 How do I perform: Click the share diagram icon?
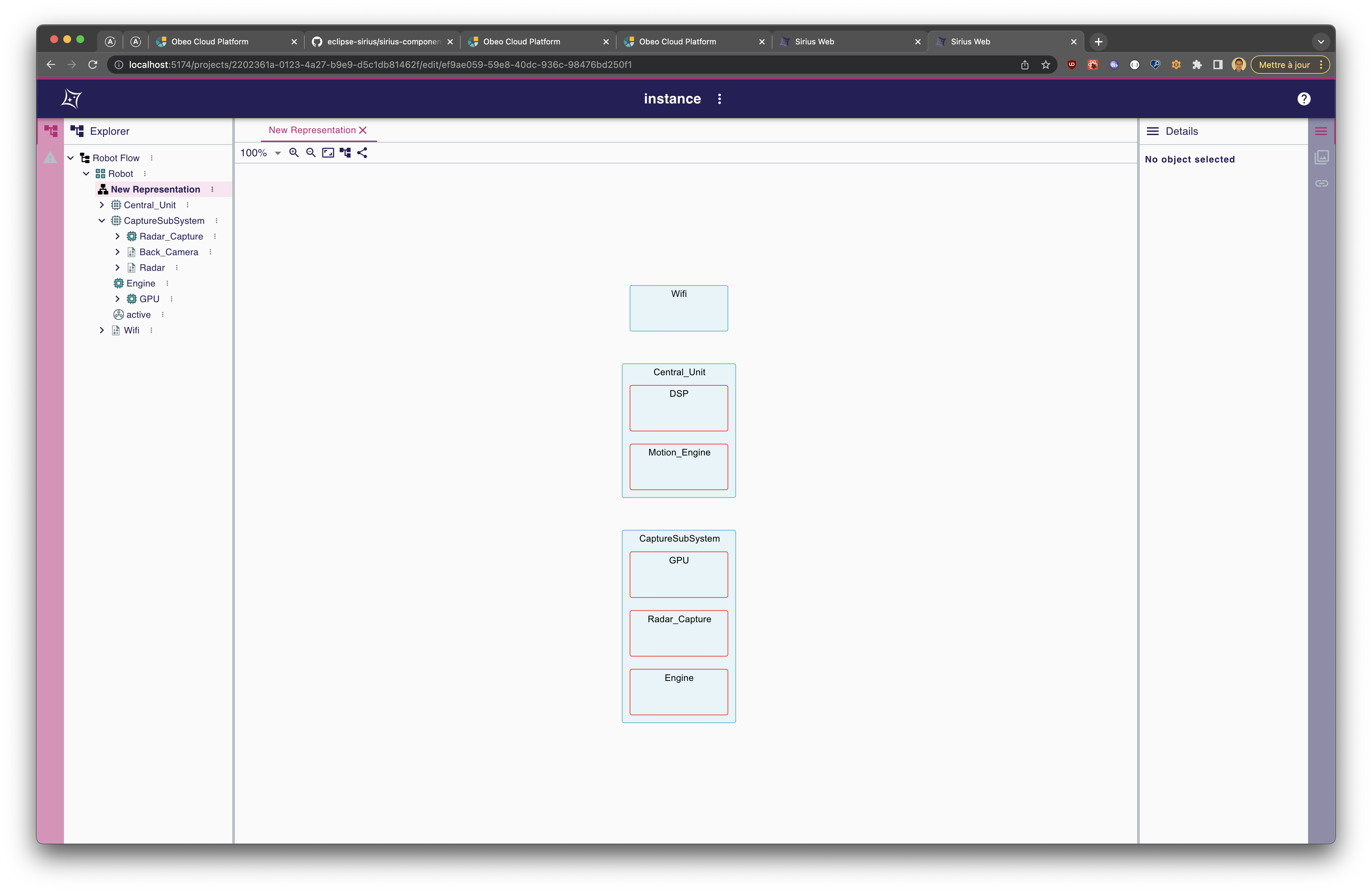[362, 153]
